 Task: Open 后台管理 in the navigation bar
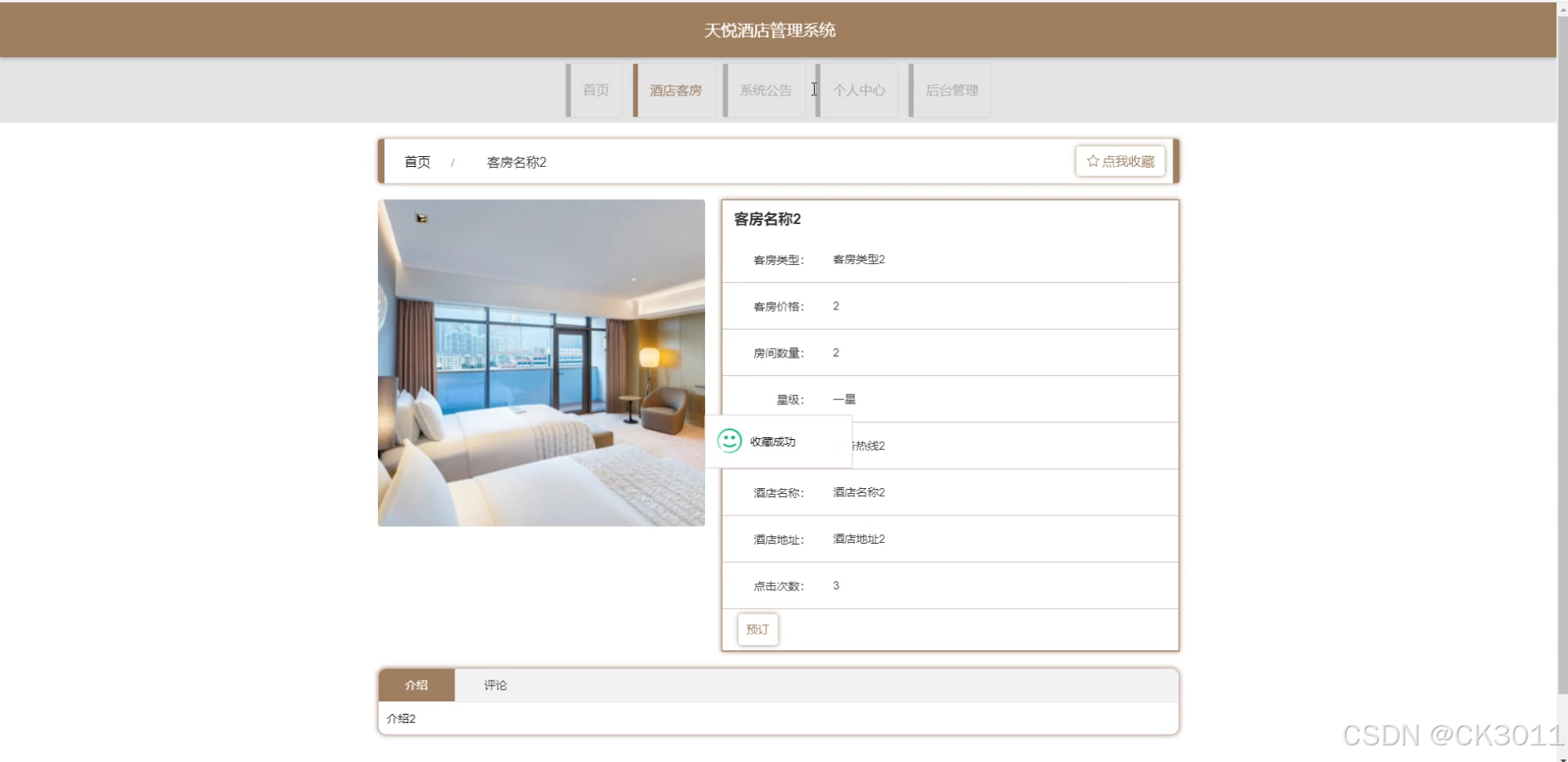tap(951, 90)
